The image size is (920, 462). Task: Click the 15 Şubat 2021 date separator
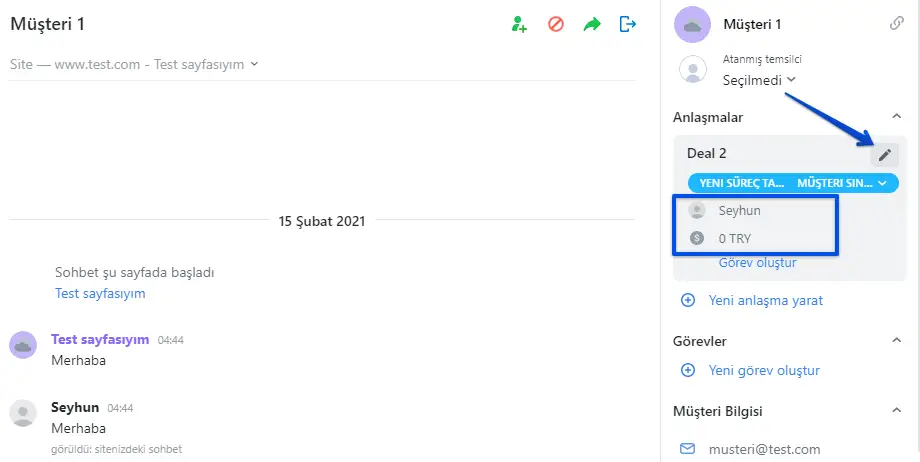click(x=322, y=221)
